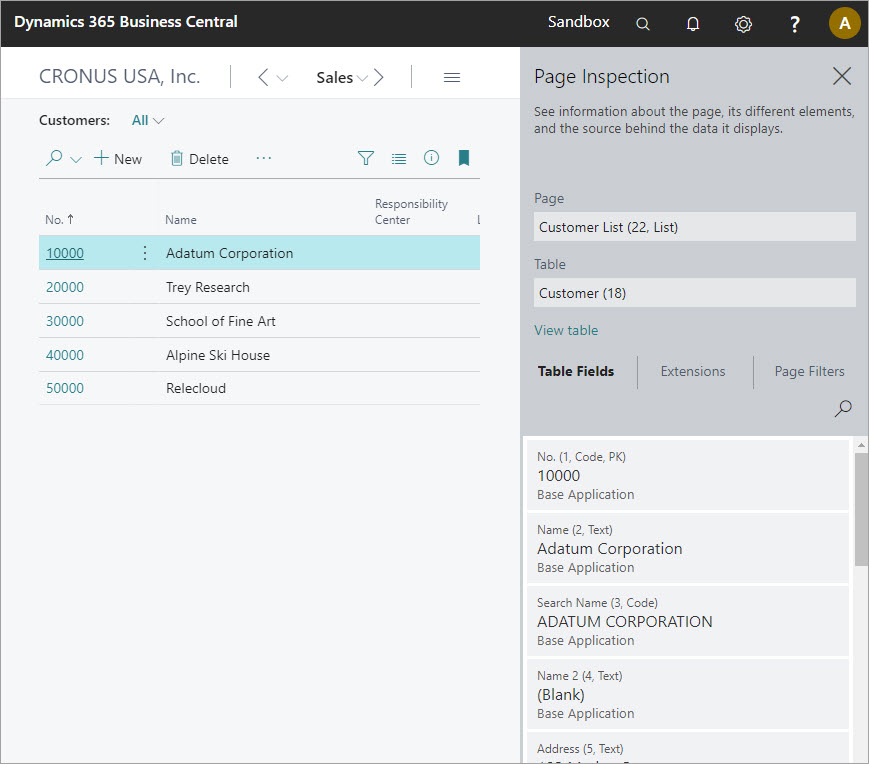Select the Relecloud row
Viewport: 869px width, 764px height.
(x=259, y=388)
